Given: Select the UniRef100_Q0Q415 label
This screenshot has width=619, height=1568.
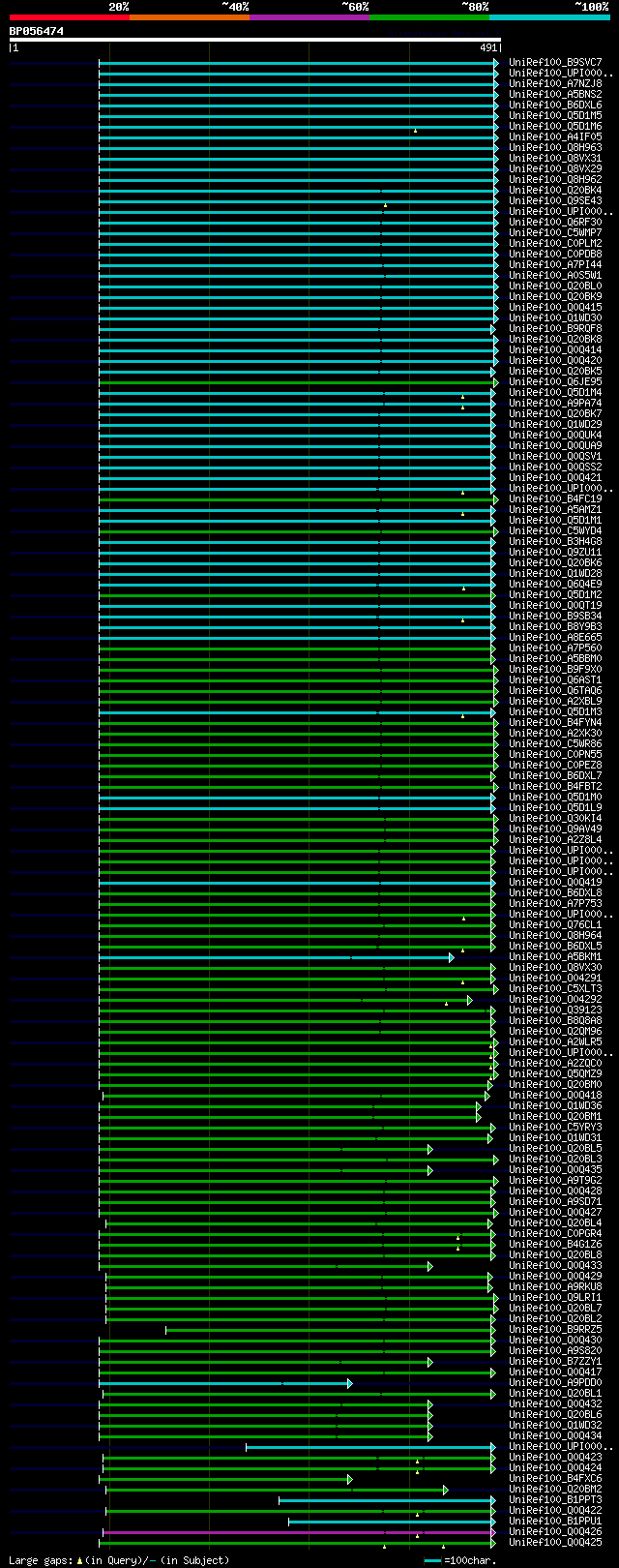Looking at the screenshot, I should (x=555, y=308).
